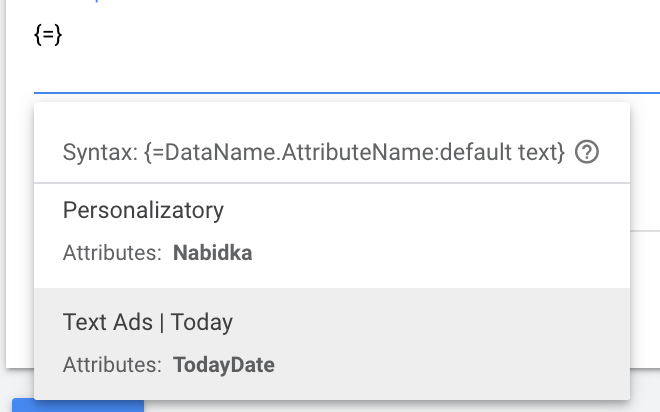Click the =DataName.AttributeName:default text example
Screen dimensions: 660x412
[x=355, y=153]
